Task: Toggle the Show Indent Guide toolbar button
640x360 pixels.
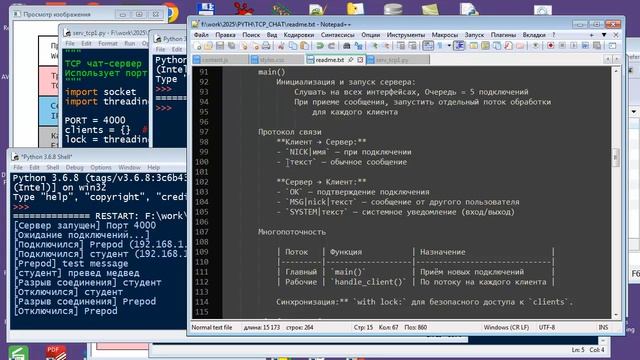Action: (459, 46)
